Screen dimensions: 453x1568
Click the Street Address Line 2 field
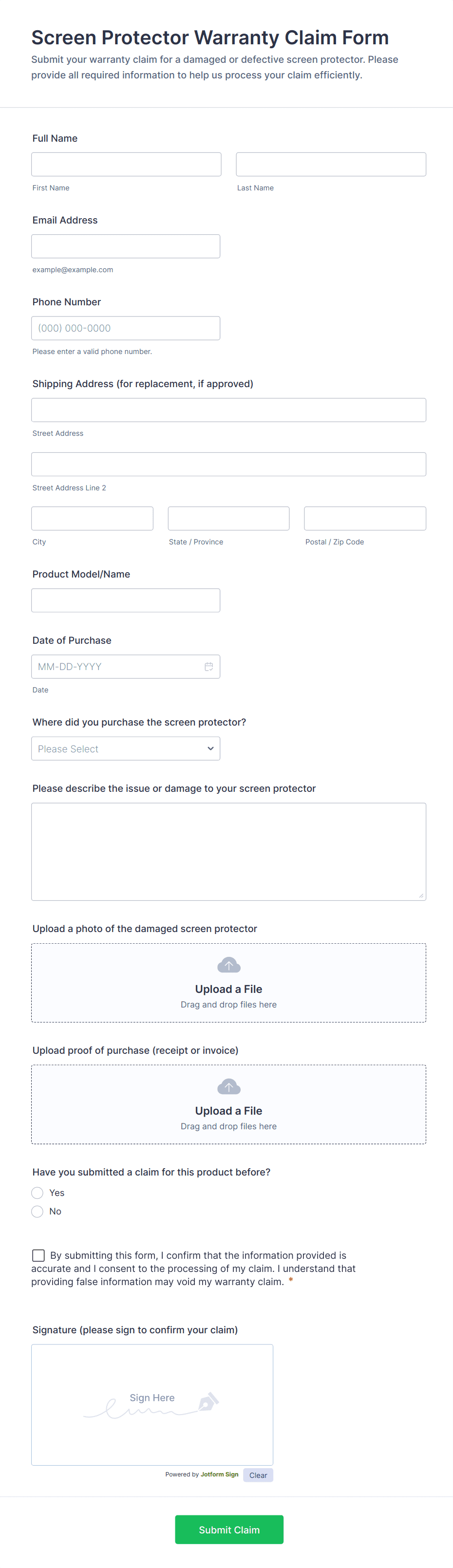[228, 465]
